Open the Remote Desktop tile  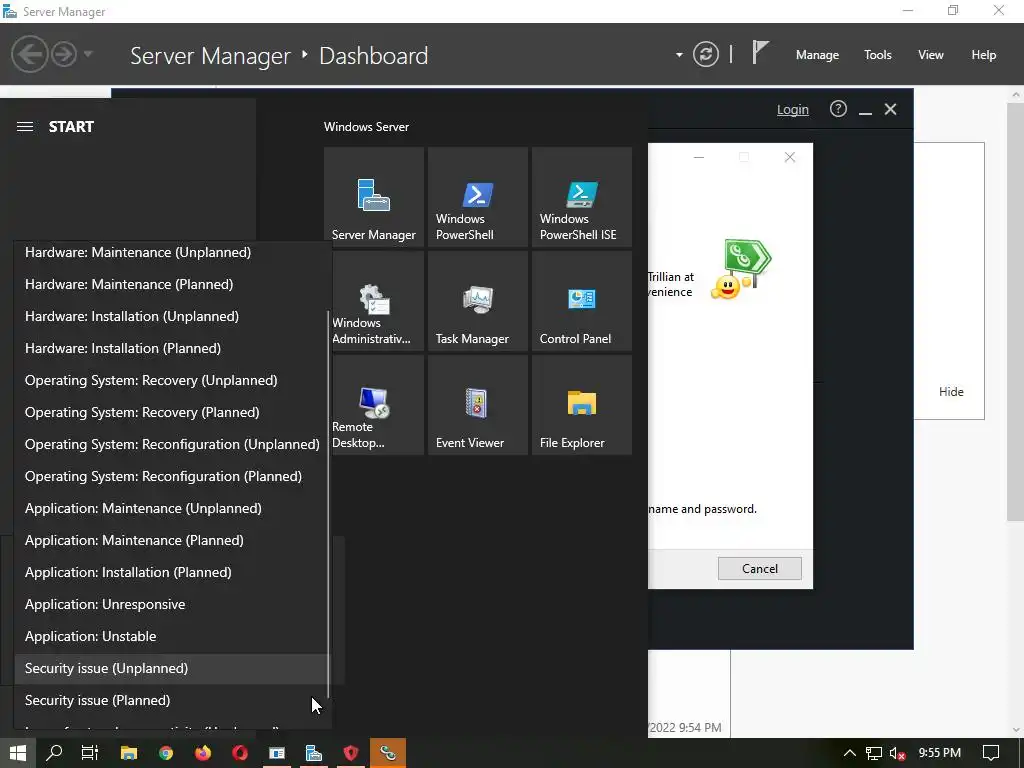pos(378,405)
